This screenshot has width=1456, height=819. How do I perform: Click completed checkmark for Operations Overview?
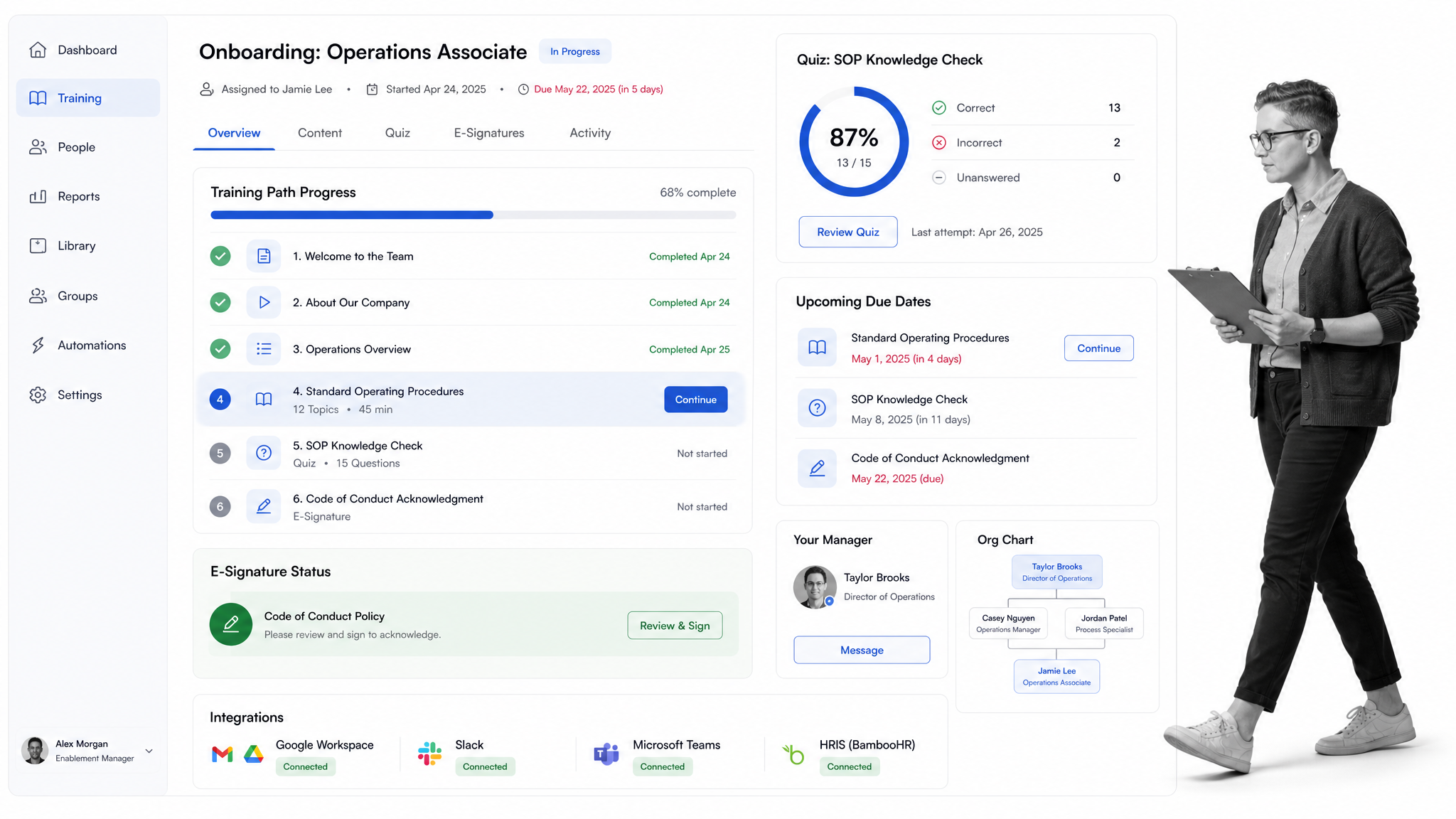tap(220, 349)
